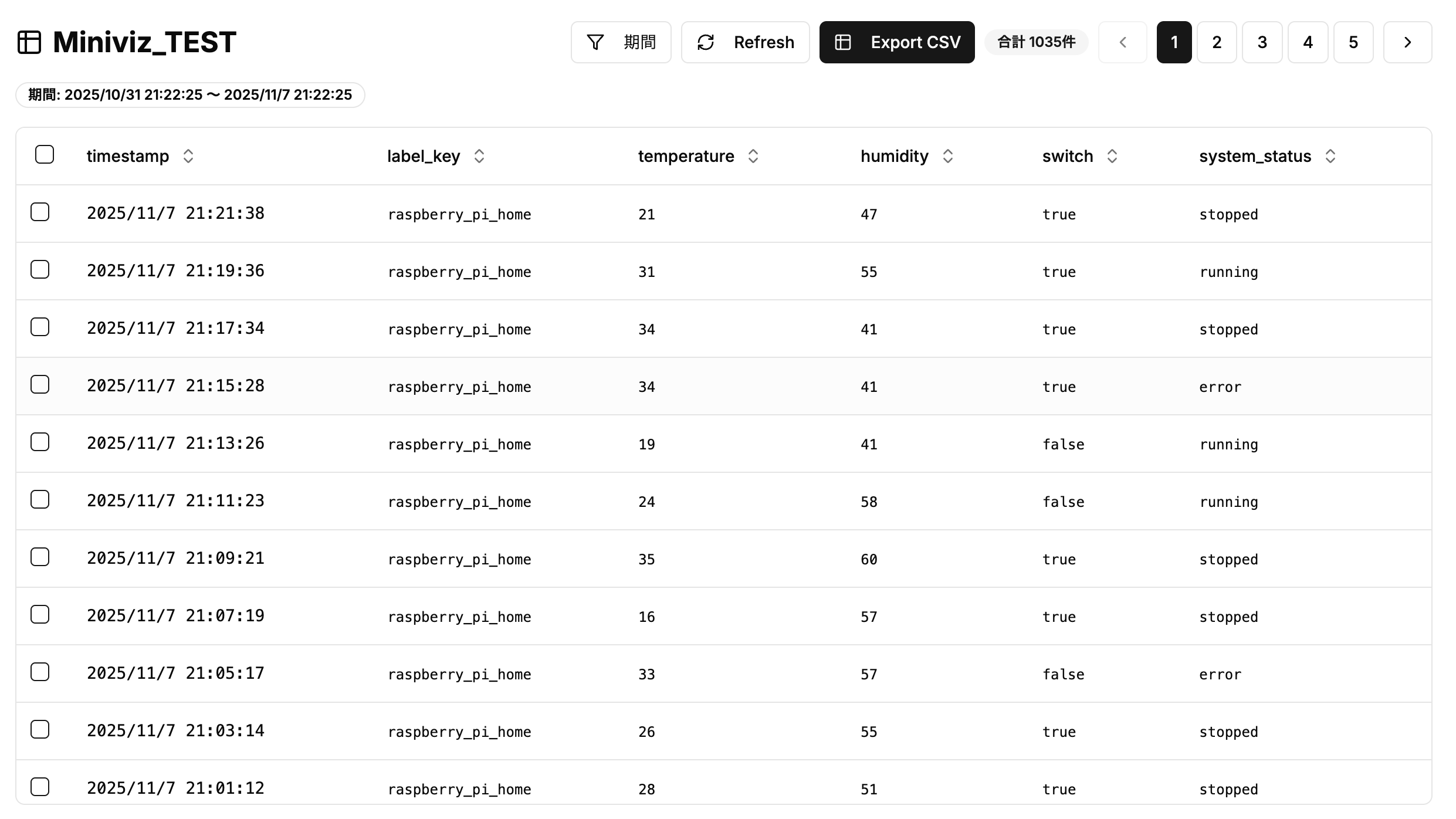
Task: Click the table icon next to Miniviz_TEST title
Action: pos(29,42)
